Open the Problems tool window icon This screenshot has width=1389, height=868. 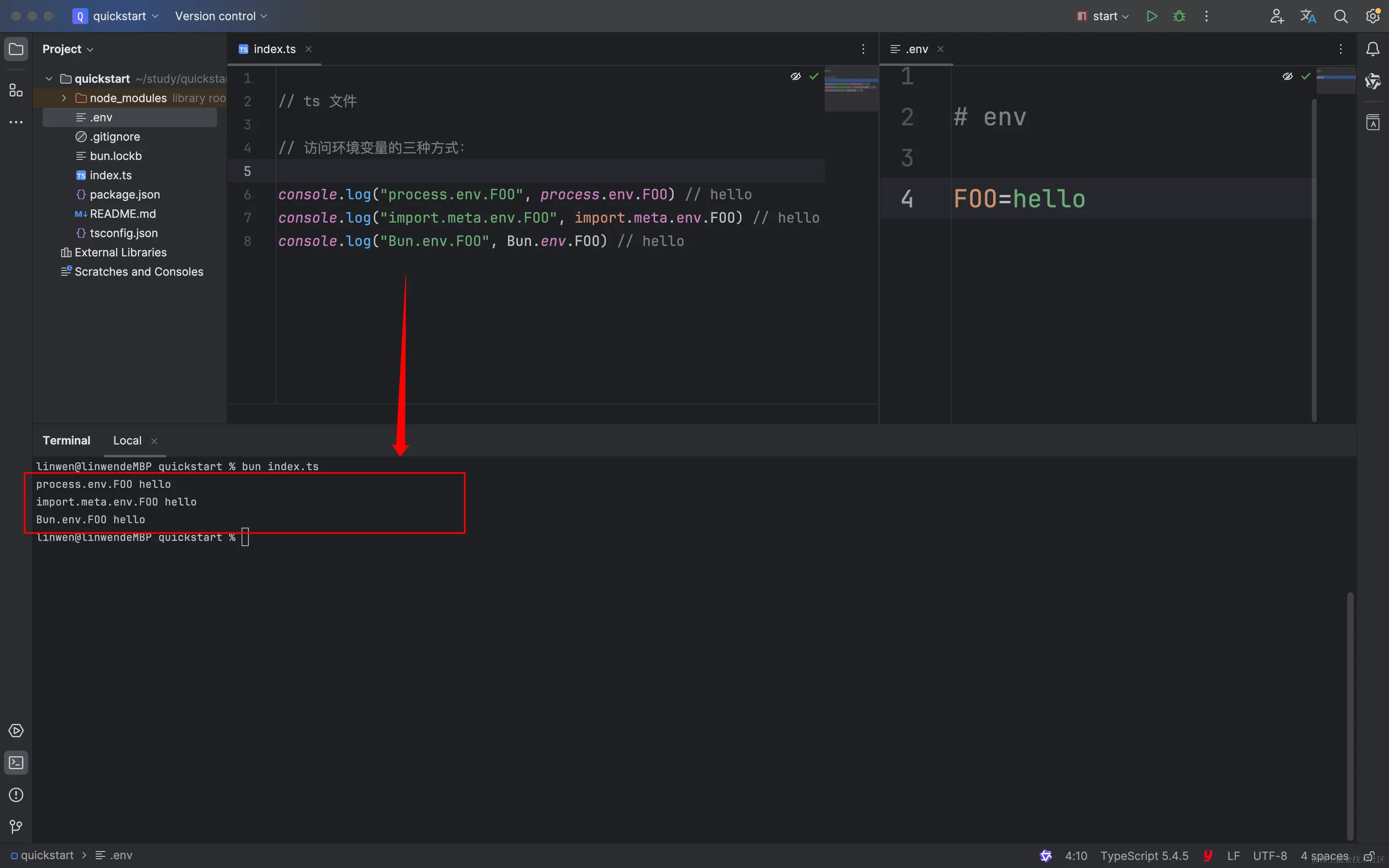[x=16, y=795]
